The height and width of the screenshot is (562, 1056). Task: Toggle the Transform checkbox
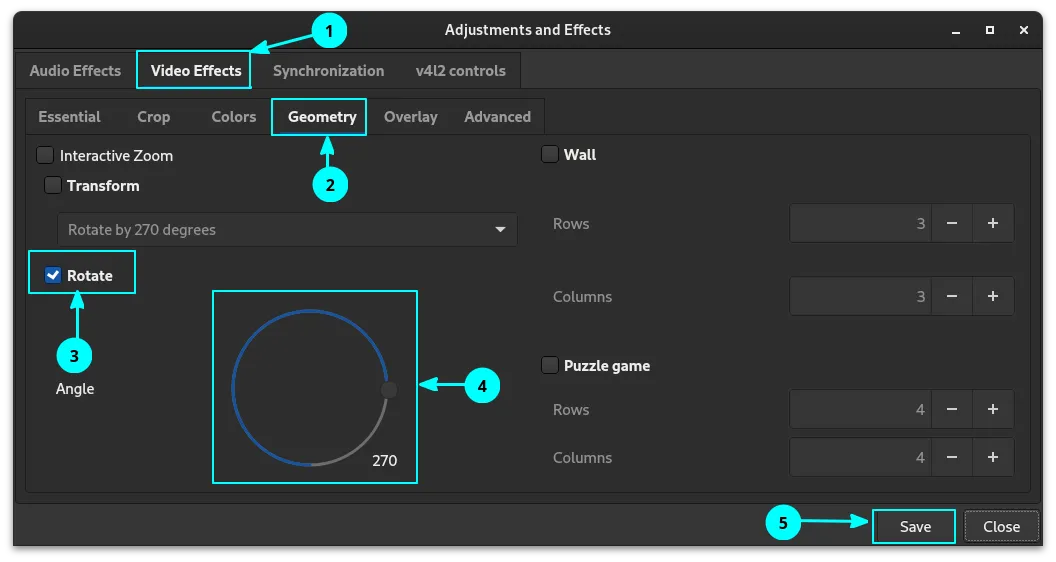point(53,186)
